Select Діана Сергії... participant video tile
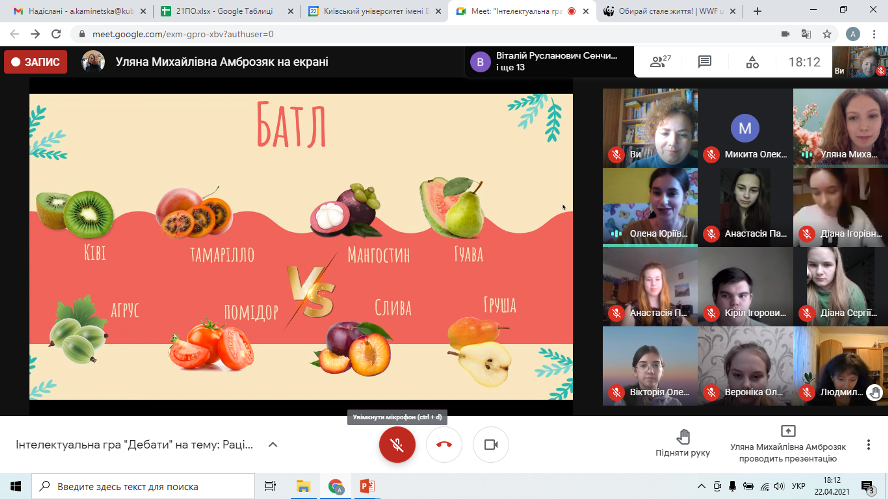The image size is (888, 499). point(840,286)
